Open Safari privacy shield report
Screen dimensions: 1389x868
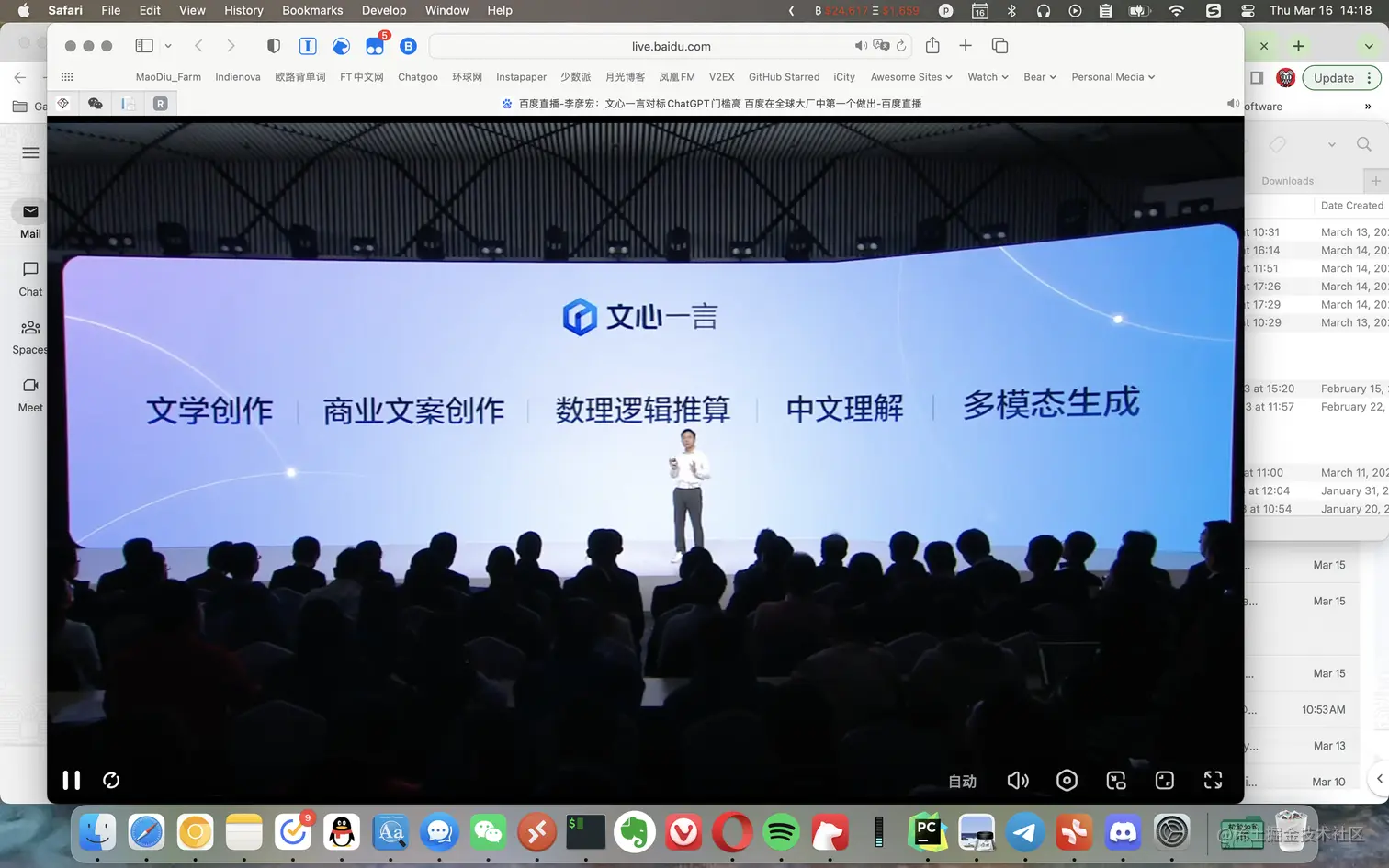pos(273,46)
